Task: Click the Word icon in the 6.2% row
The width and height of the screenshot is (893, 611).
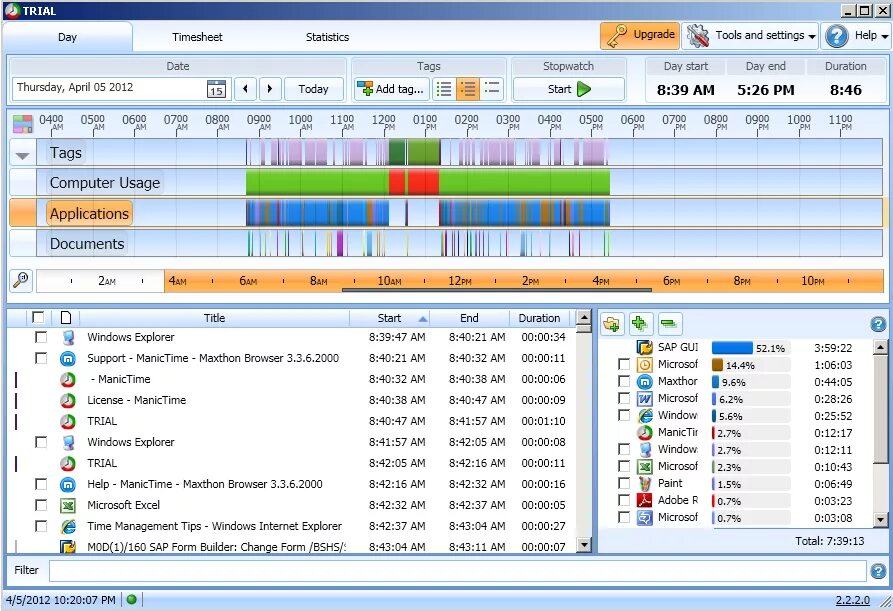Action: click(645, 399)
